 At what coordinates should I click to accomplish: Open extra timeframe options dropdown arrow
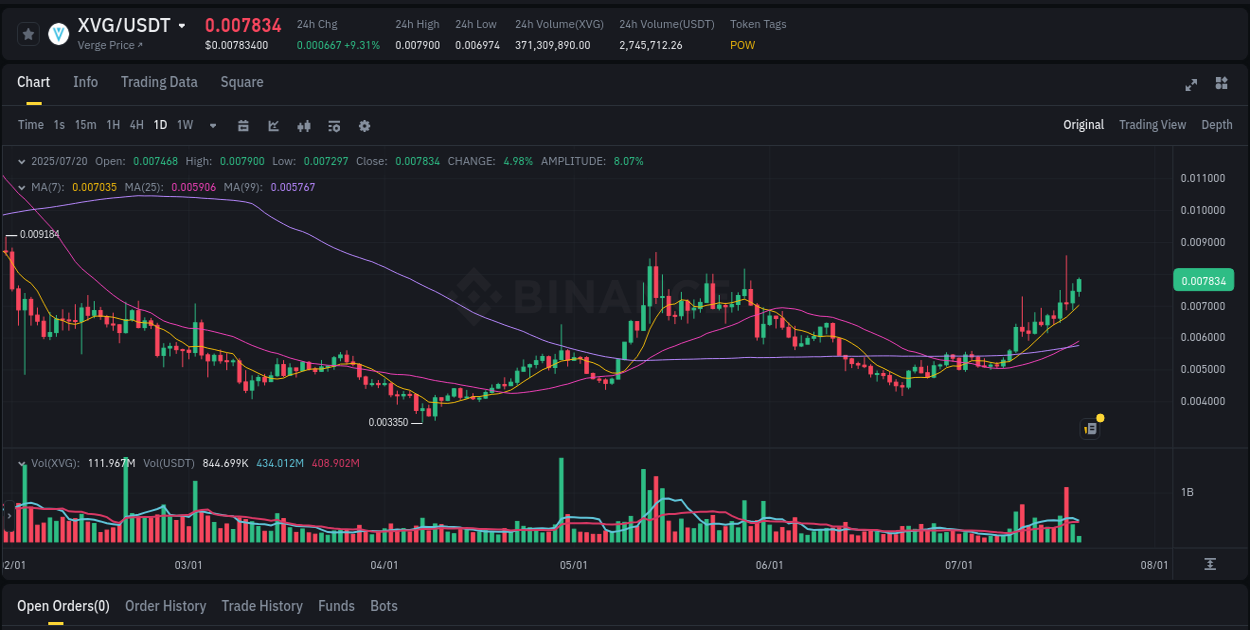point(211,125)
